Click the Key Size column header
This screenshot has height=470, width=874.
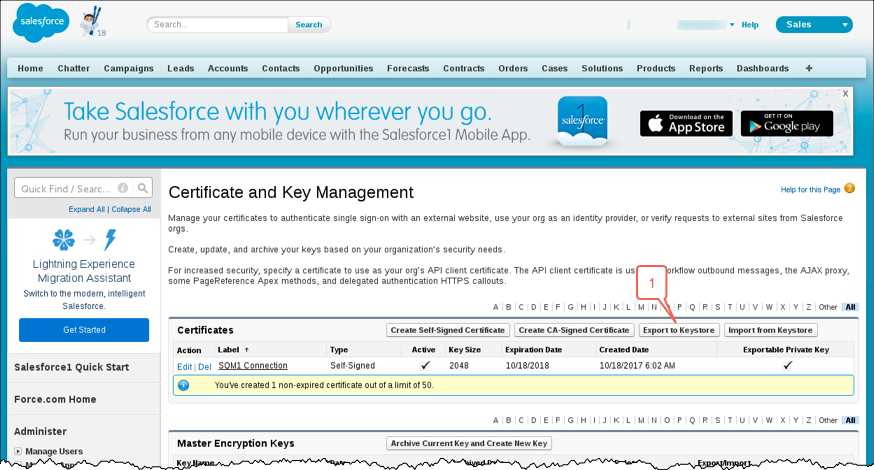[464, 350]
